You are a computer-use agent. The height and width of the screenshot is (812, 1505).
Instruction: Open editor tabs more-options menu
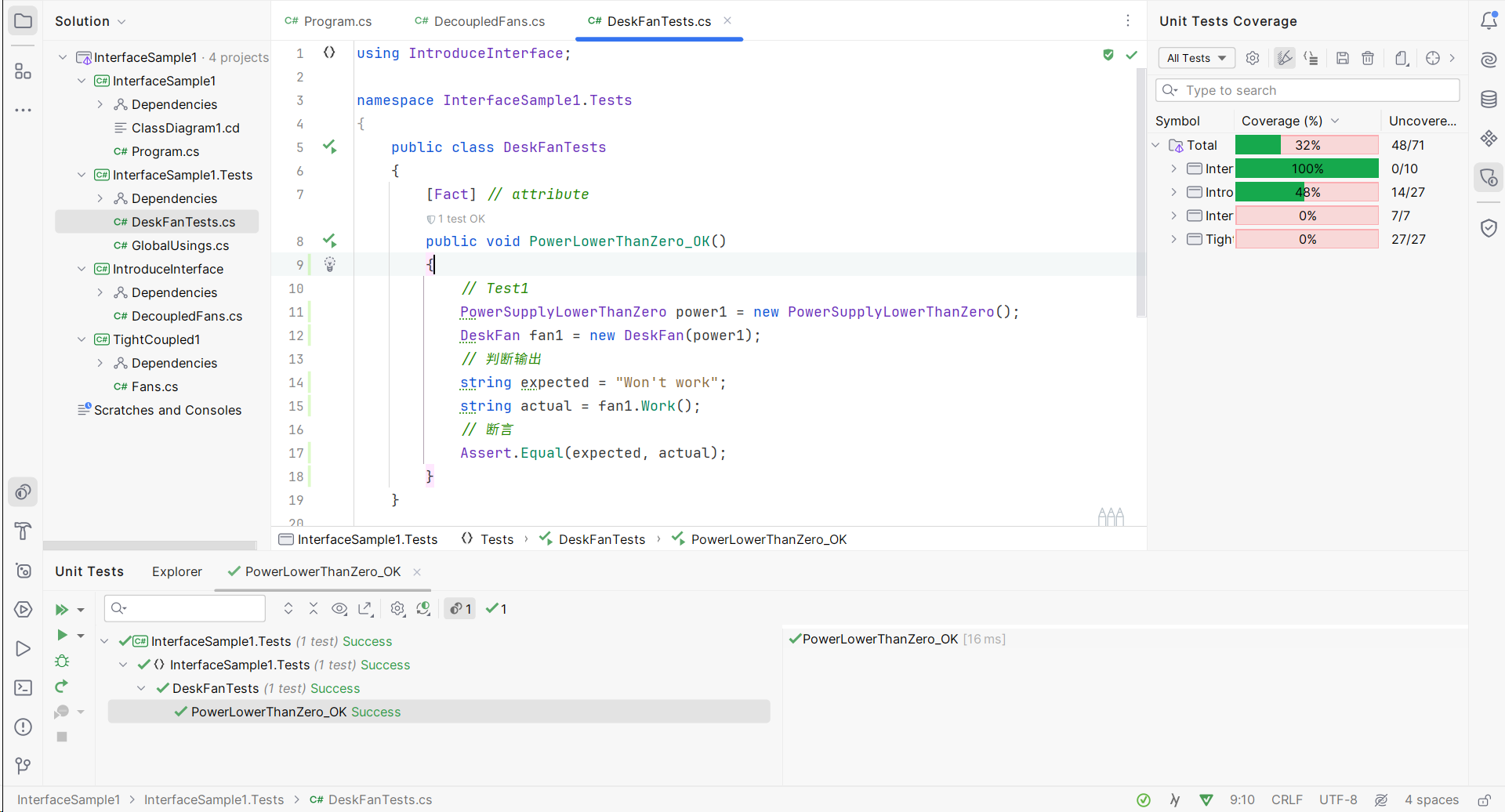pyautogui.click(x=1127, y=21)
